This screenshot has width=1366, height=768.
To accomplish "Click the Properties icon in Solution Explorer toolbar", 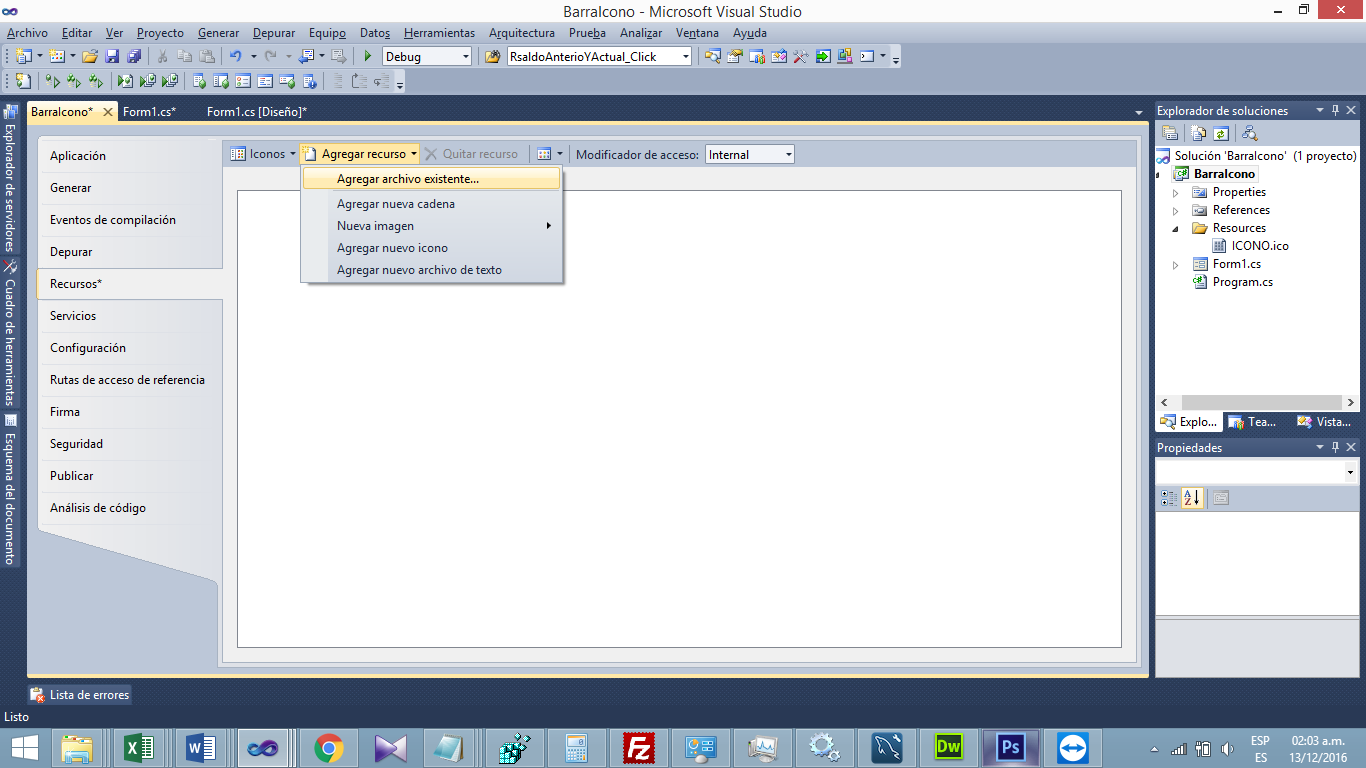I will [x=1170, y=132].
